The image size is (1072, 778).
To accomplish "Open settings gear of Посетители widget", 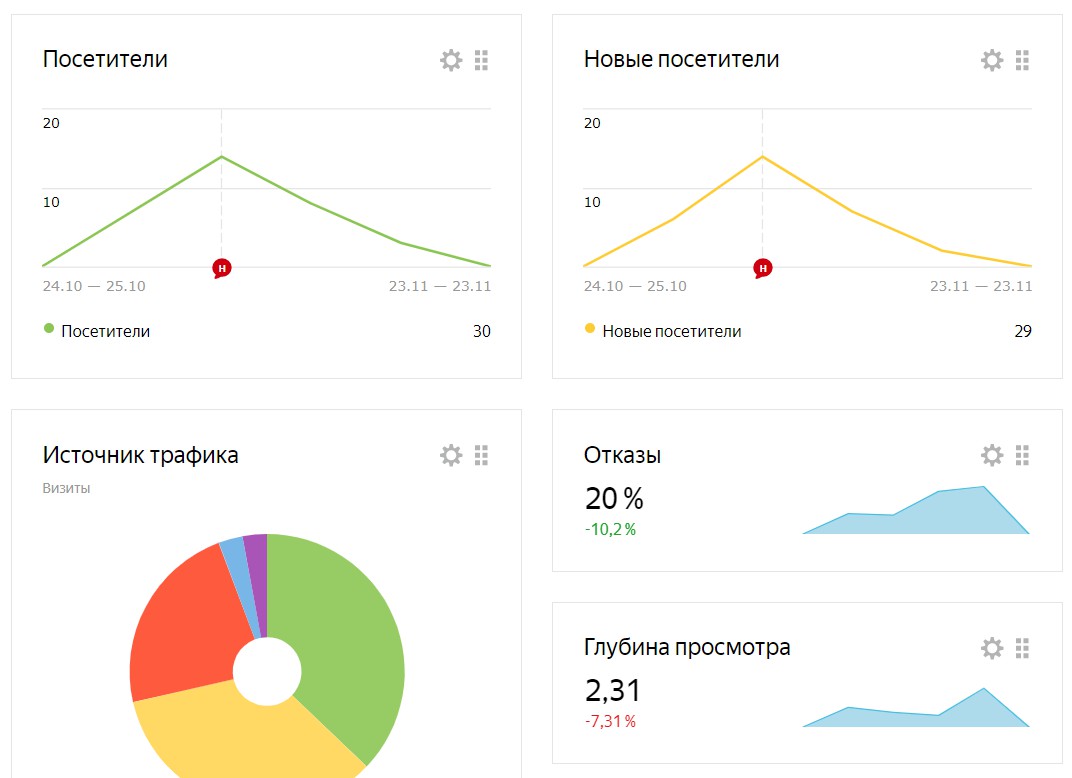I will (x=451, y=60).
